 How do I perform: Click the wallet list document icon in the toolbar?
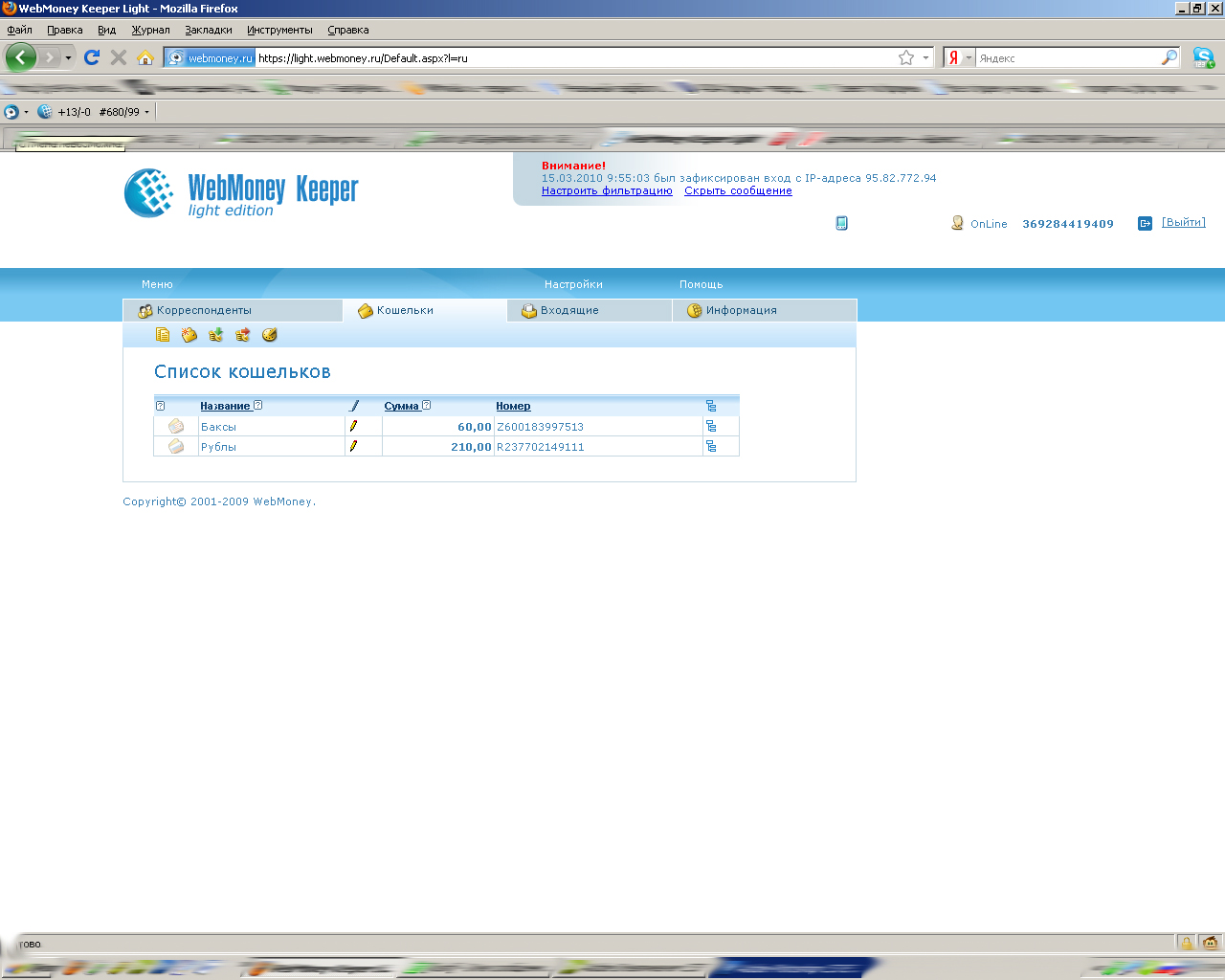click(163, 335)
